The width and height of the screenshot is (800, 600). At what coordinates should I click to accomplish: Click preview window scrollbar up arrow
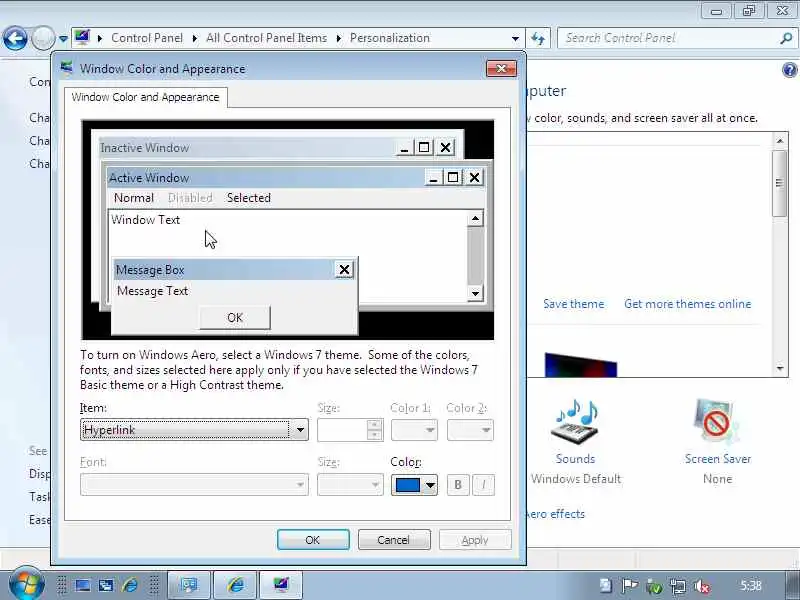476,219
